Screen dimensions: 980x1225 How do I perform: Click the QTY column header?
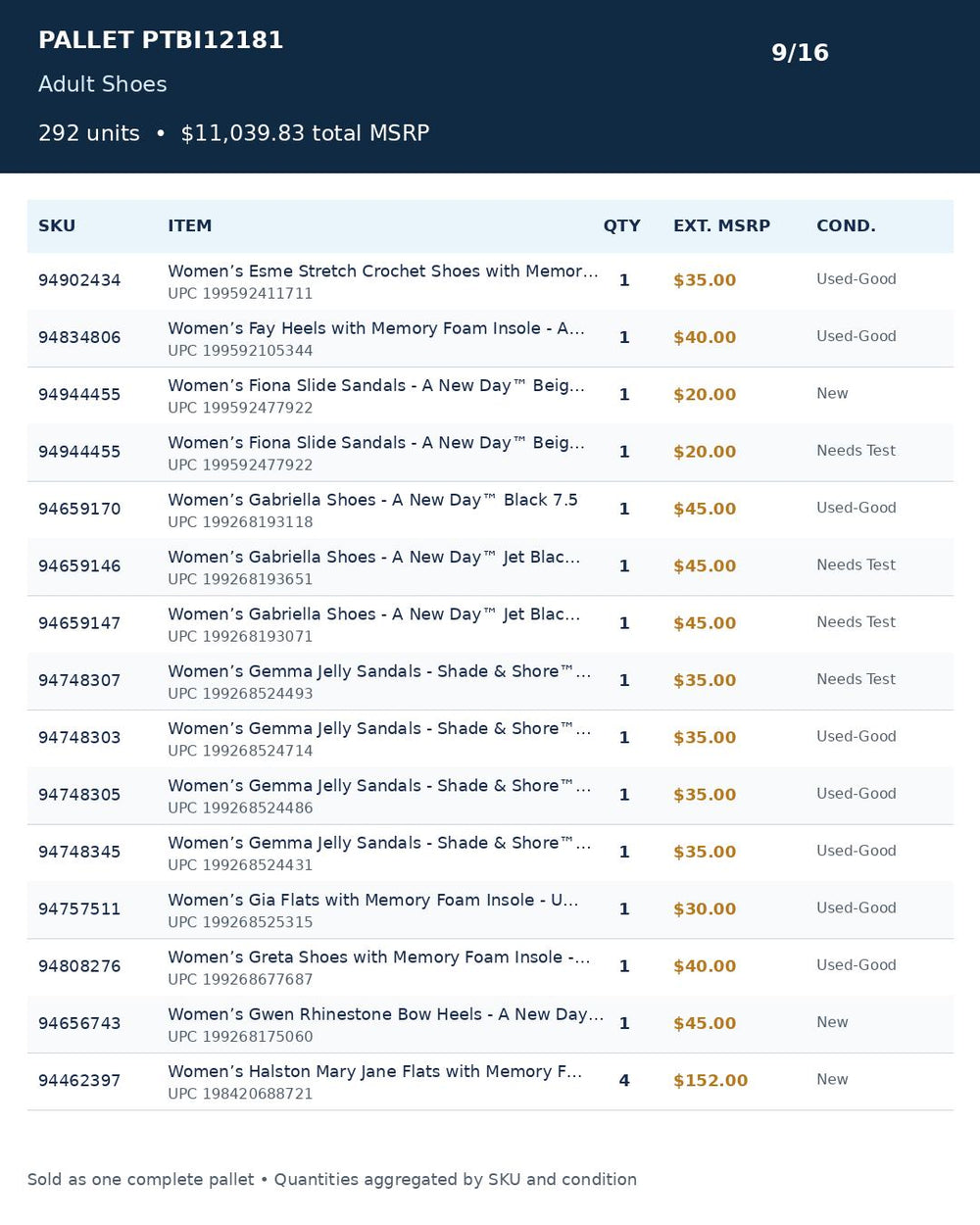point(621,226)
